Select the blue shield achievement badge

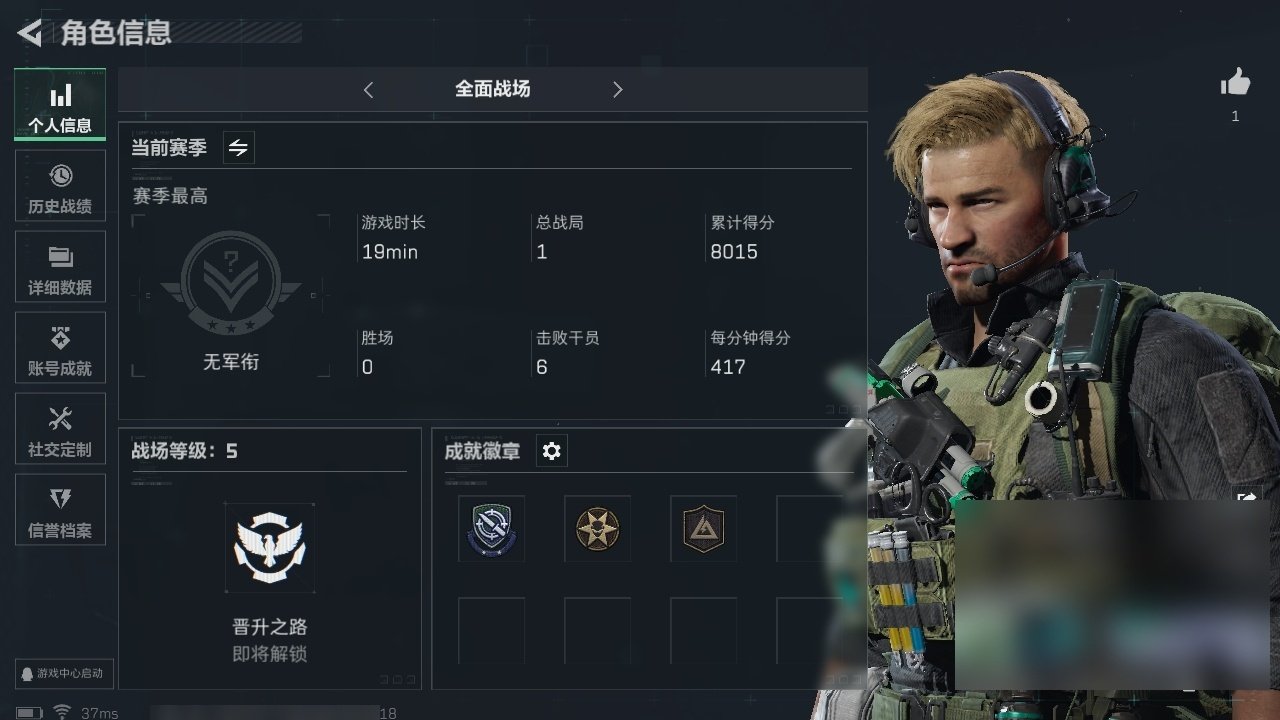click(x=491, y=529)
